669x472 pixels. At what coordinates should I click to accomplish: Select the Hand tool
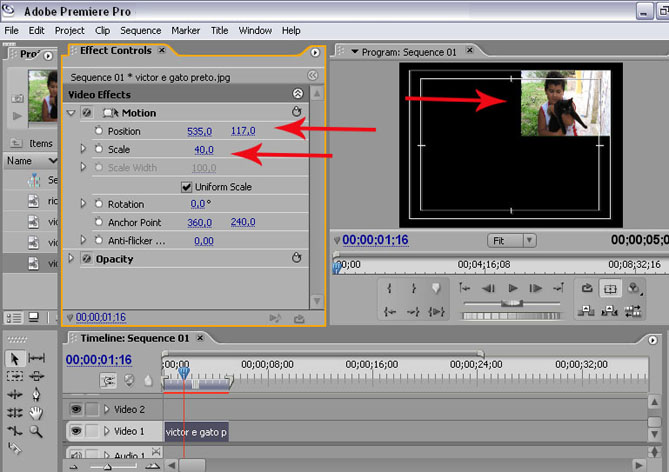point(37,412)
